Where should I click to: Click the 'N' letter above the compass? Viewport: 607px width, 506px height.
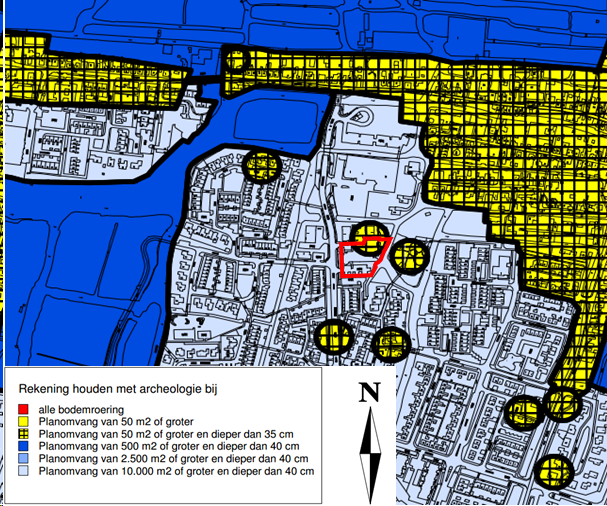click(370, 392)
